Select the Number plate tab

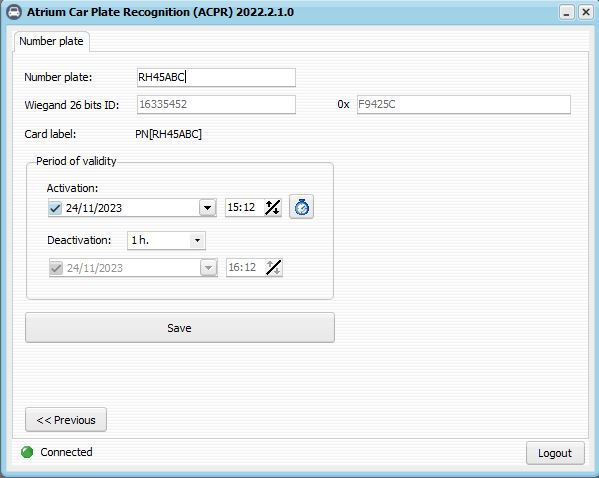[x=52, y=41]
